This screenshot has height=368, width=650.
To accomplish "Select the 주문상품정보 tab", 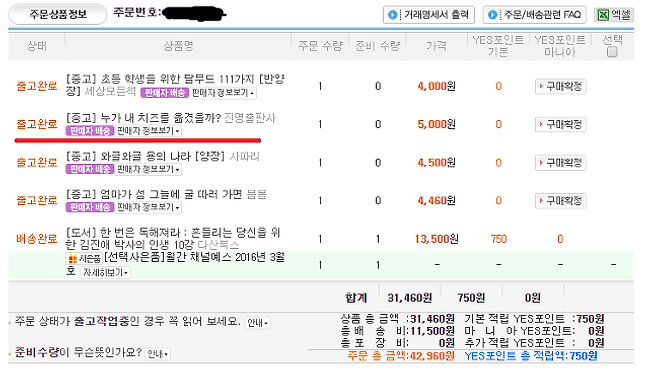I will click(x=58, y=15).
